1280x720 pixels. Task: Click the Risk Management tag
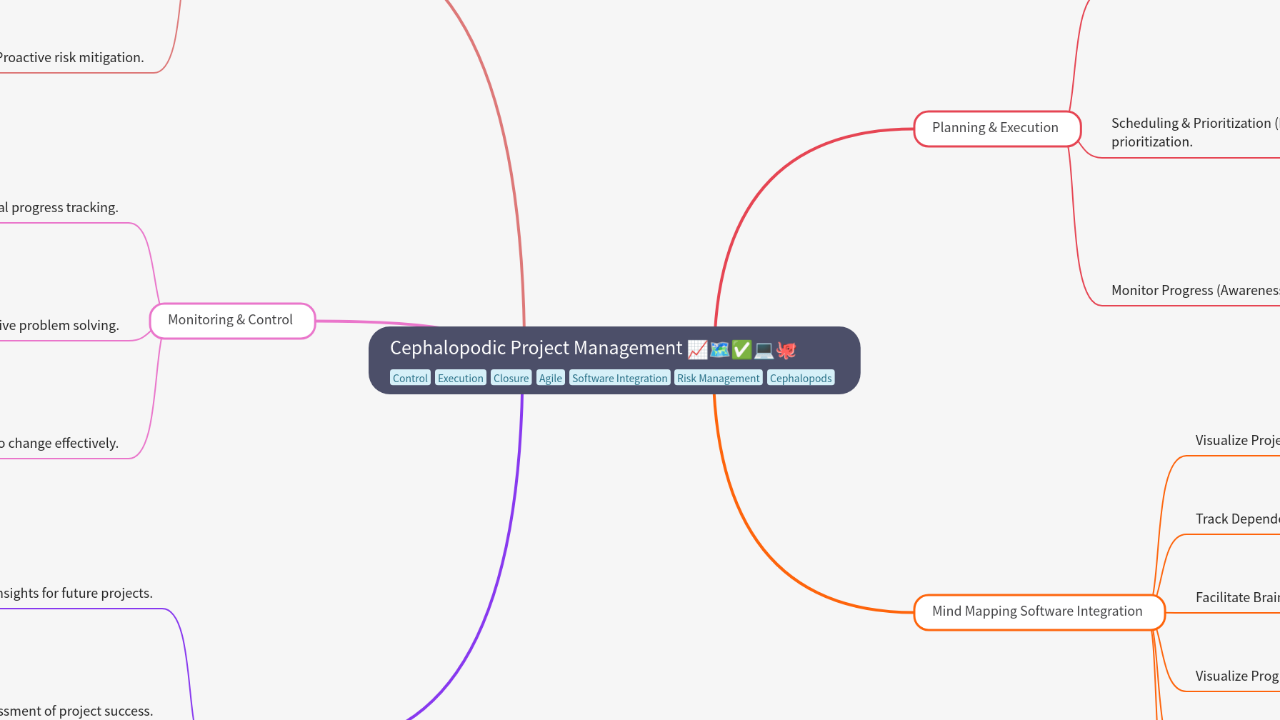tap(718, 378)
